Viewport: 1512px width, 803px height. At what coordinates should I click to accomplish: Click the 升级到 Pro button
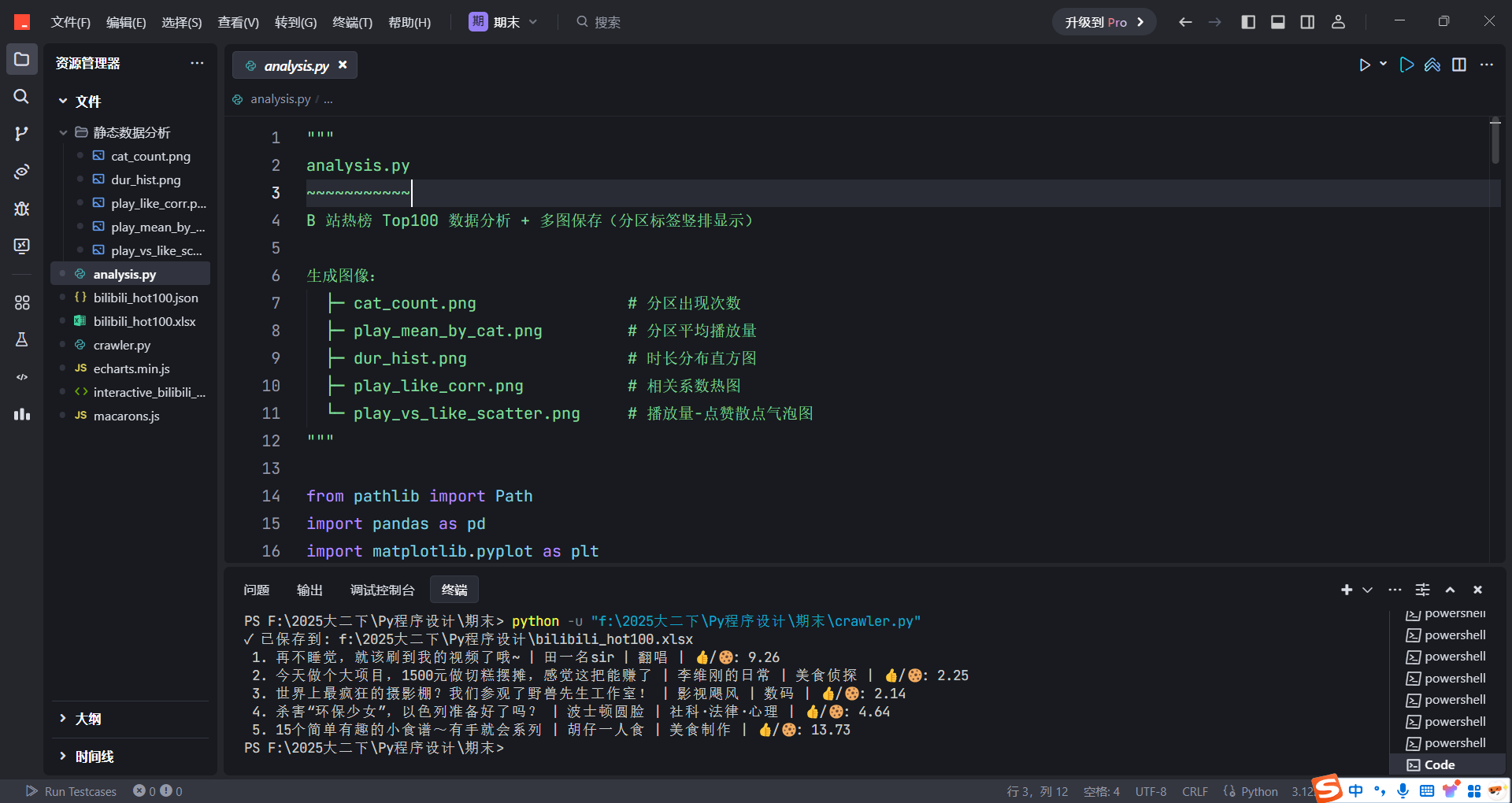pyautogui.click(x=1104, y=22)
